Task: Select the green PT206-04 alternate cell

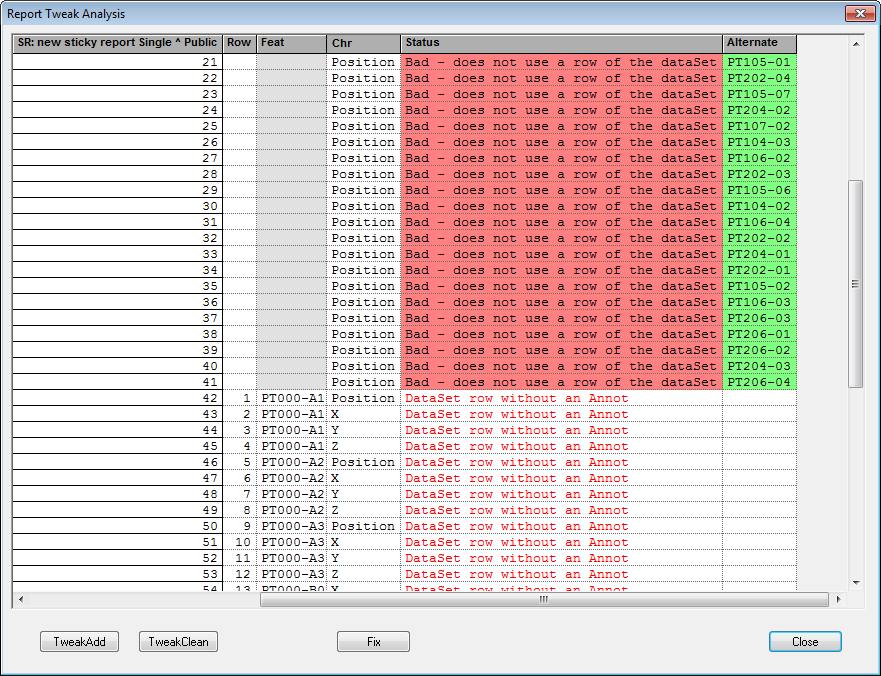Action: click(x=759, y=382)
